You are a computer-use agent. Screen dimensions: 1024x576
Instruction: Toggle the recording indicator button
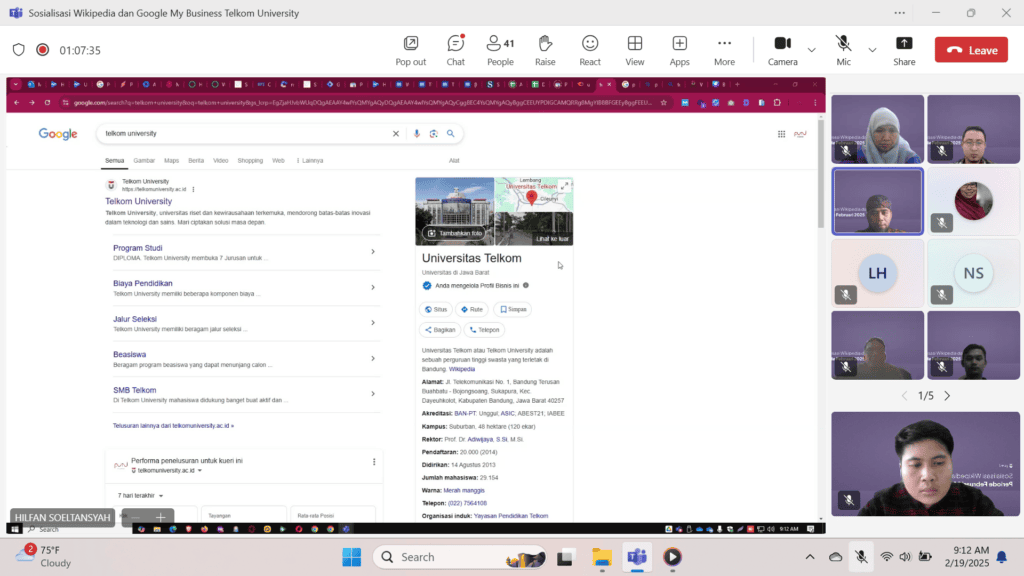tap(42, 50)
